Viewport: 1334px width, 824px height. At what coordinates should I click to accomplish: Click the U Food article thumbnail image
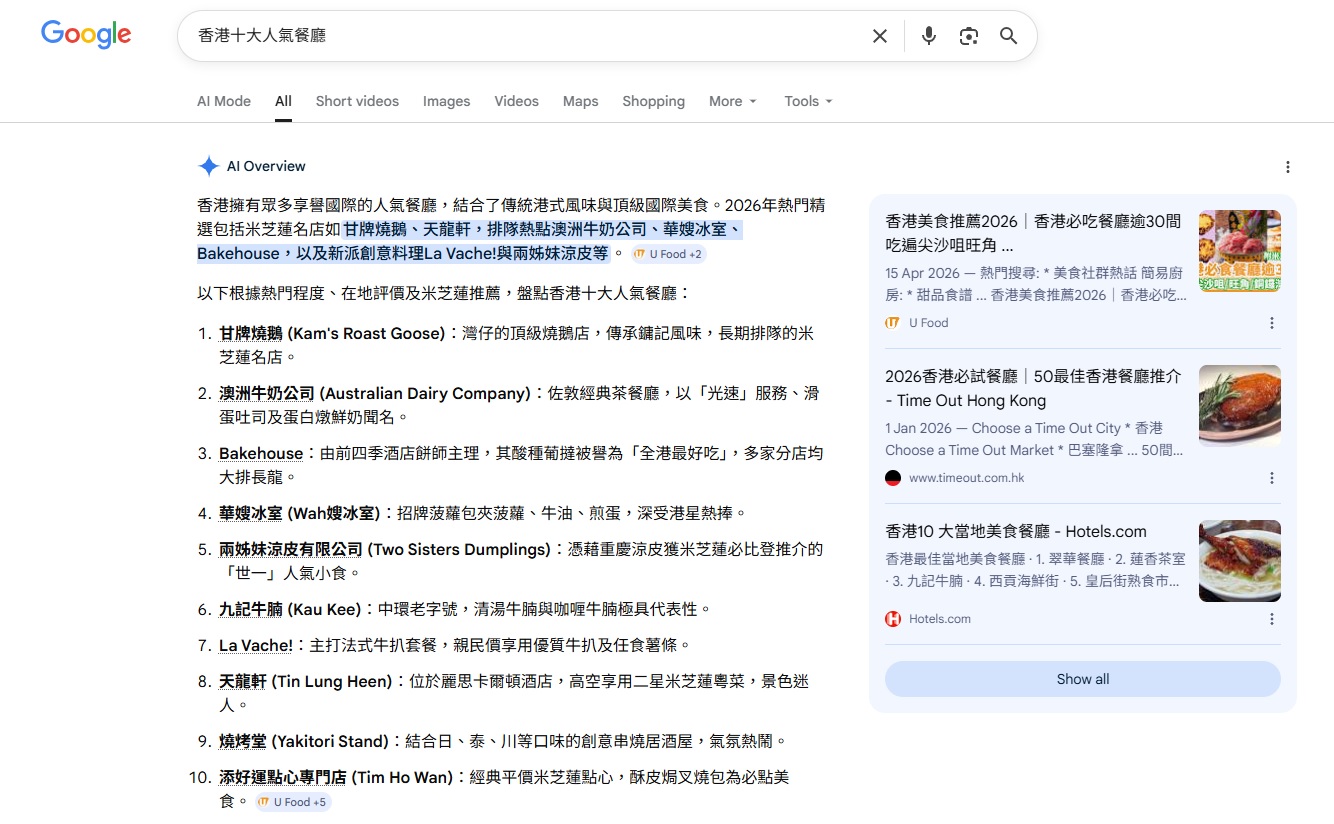(x=1240, y=251)
